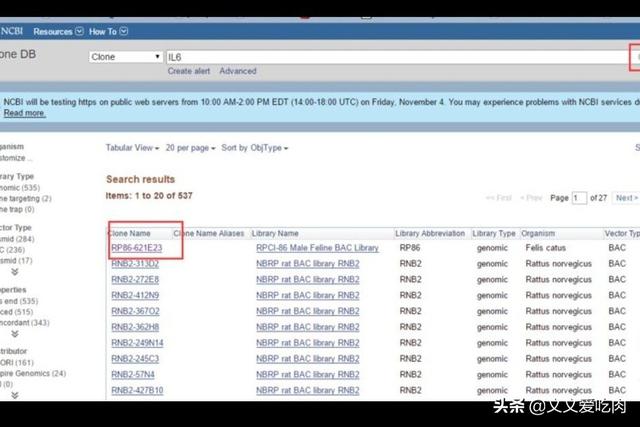Screen dimensions: 640x427
Task: Open the Clone database dropdown
Action: tap(125, 57)
